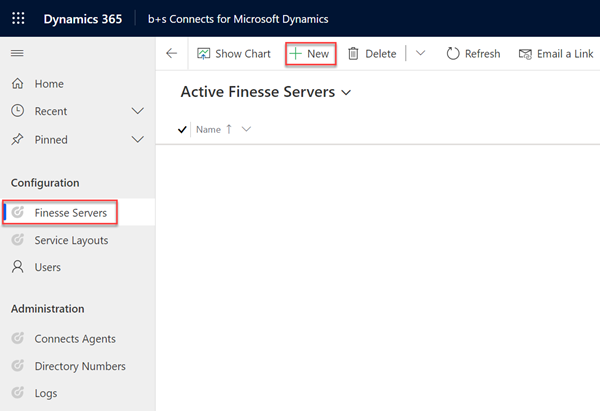Open the Dynamics 365 app launcher grid
600x411 pixels.
(x=18, y=18)
